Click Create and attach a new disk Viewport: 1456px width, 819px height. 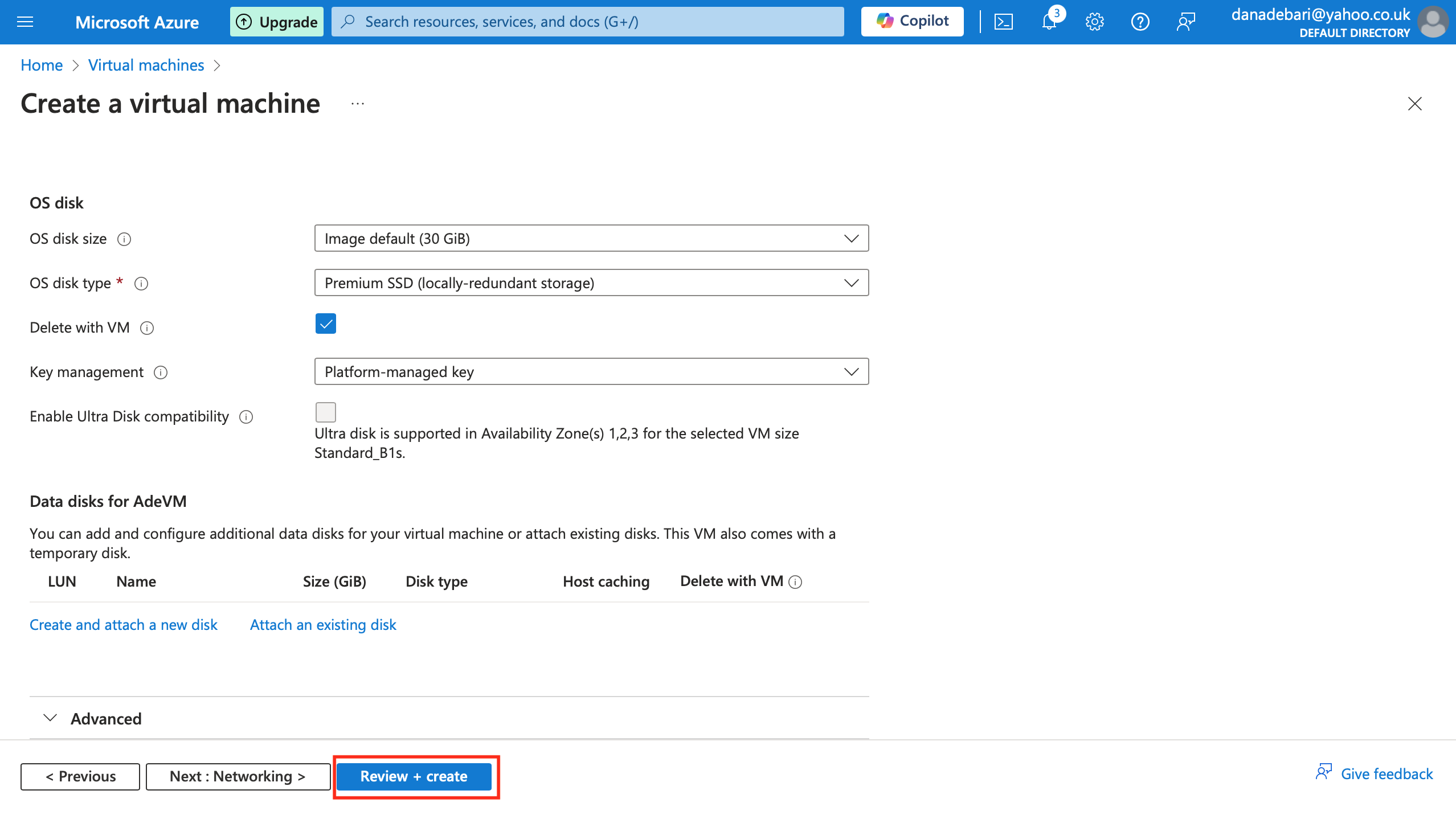pyautogui.click(x=124, y=625)
